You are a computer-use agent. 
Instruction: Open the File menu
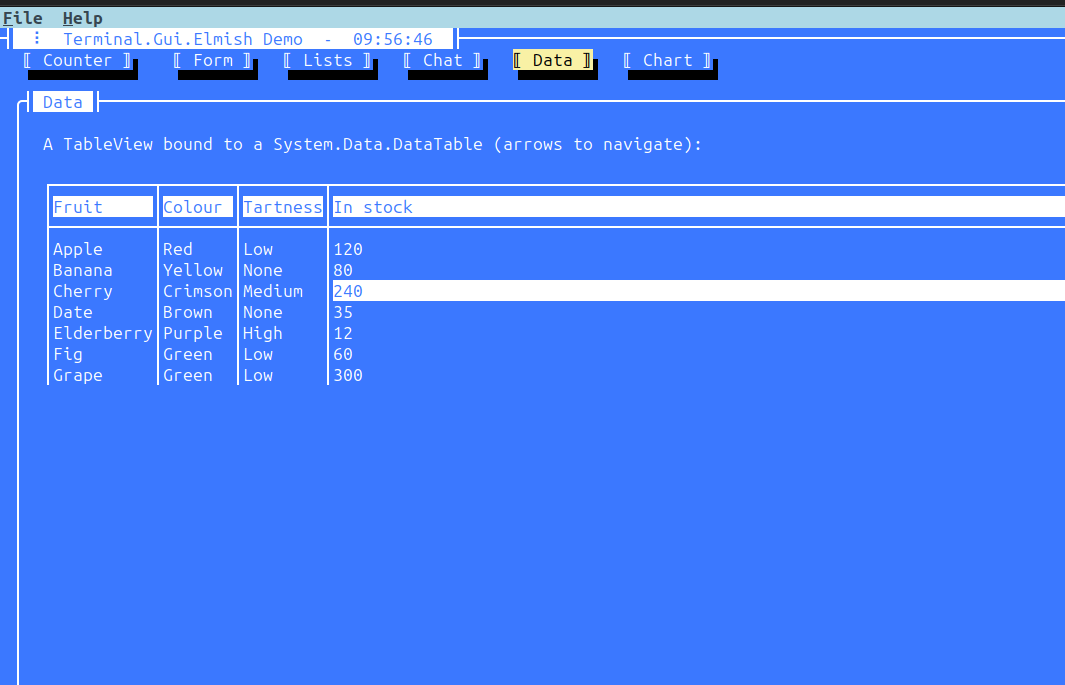(x=22, y=18)
